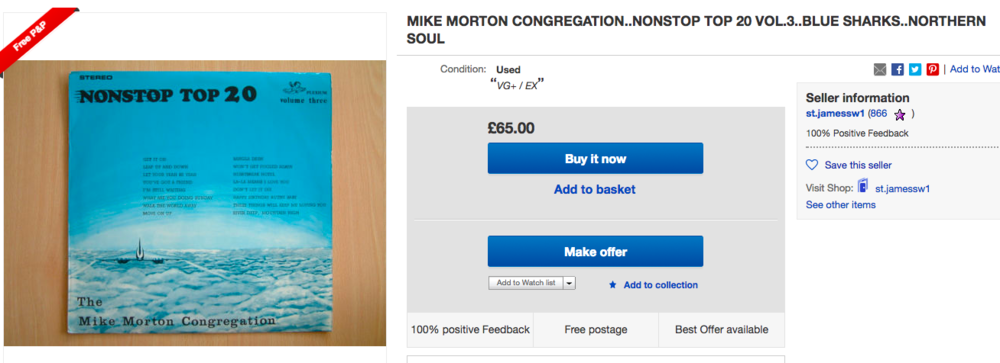Buy the record with Buy it now
The height and width of the screenshot is (363, 1000).
(595, 158)
